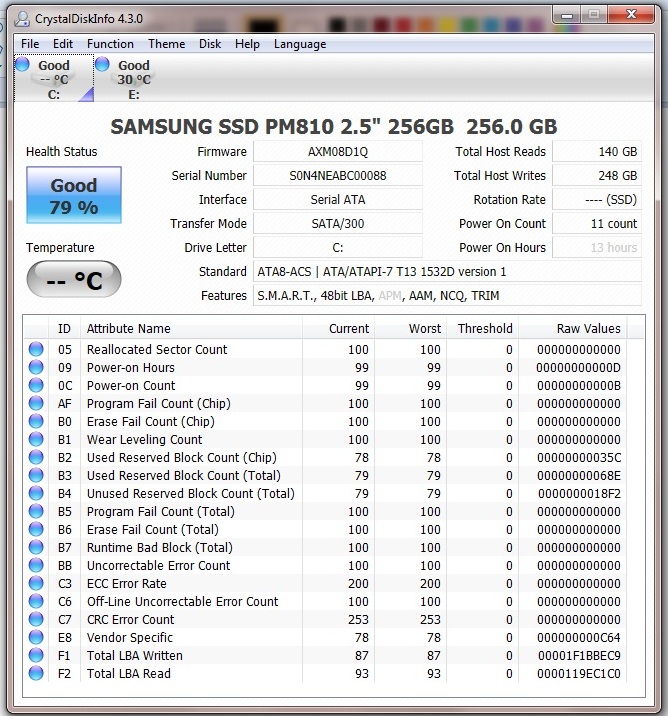
Task: Click status orb of Runtime Bad Block row
Action: (x=36, y=547)
